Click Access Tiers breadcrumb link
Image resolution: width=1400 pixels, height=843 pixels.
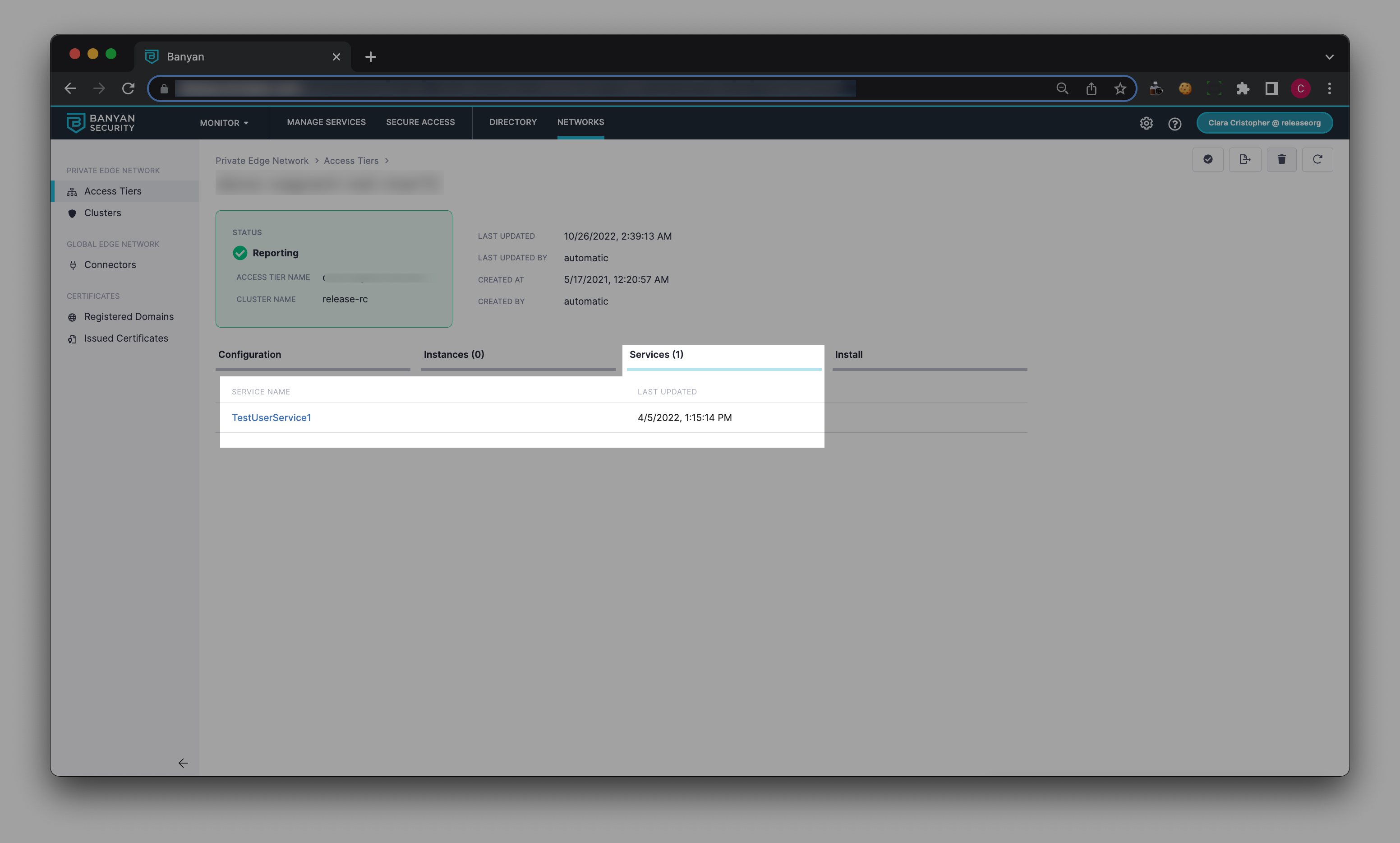coord(351,161)
